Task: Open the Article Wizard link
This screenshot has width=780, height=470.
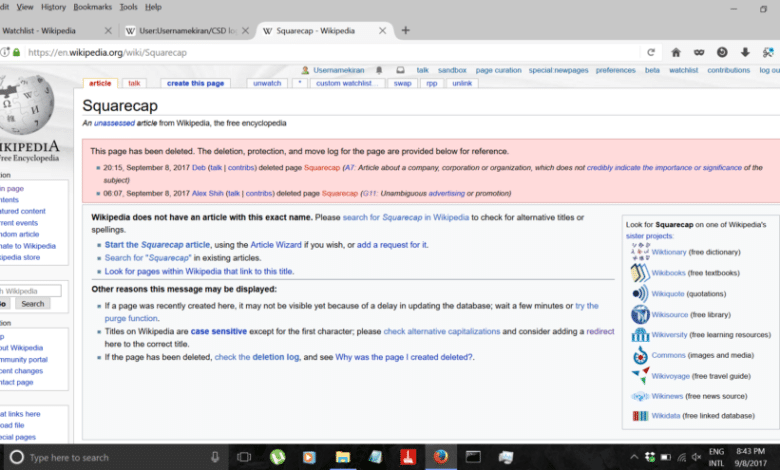Action: click(x=276, y=245)
